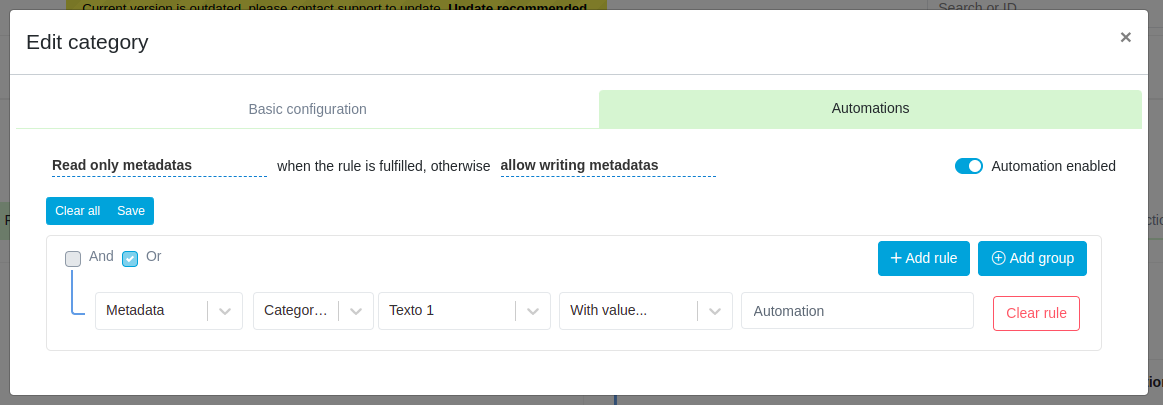This screenshot has width=1163, height=405.
Task: Click the plus icon on Add rule
Action: [x=896, y=258]
